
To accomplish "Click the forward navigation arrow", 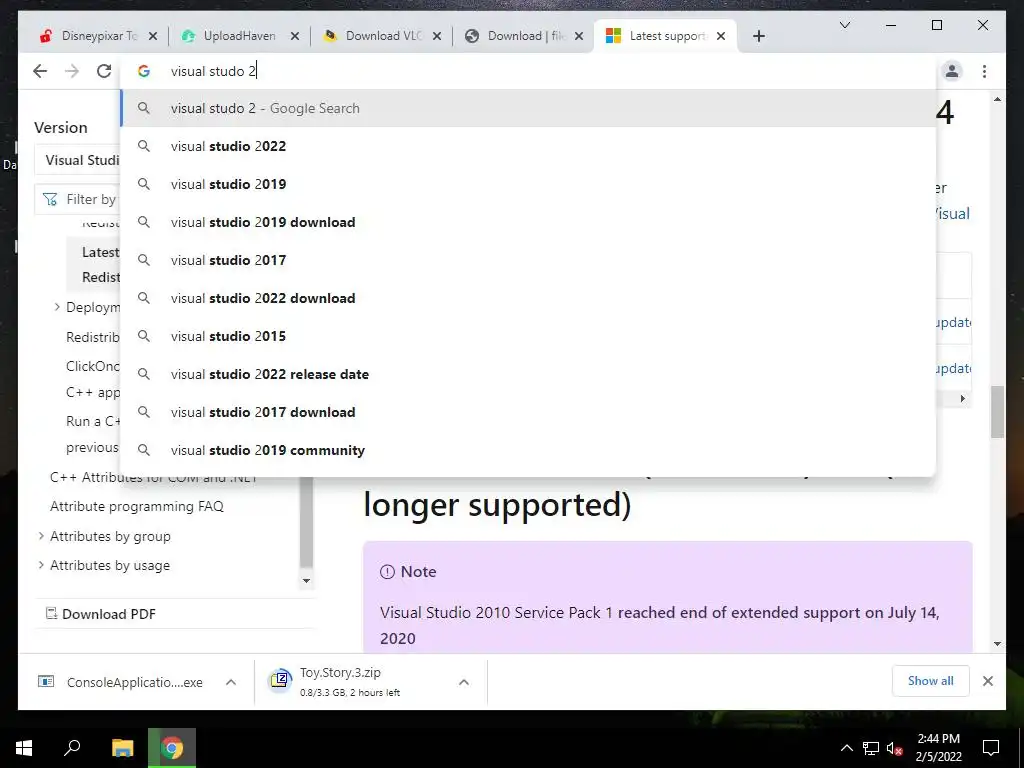I will pos(72,71).
